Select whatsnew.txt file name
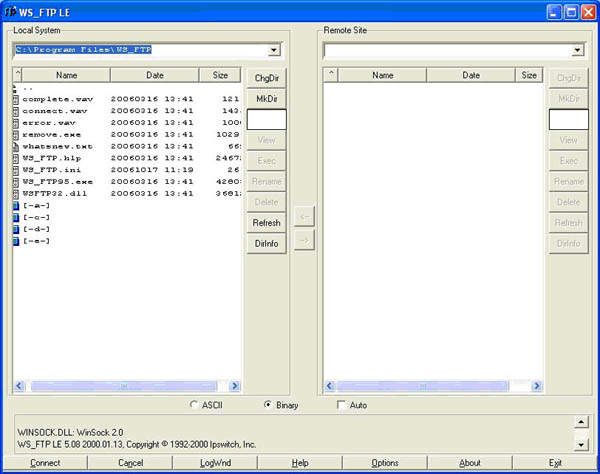Viewport: 600px width, 474px height. coord(58,147)
